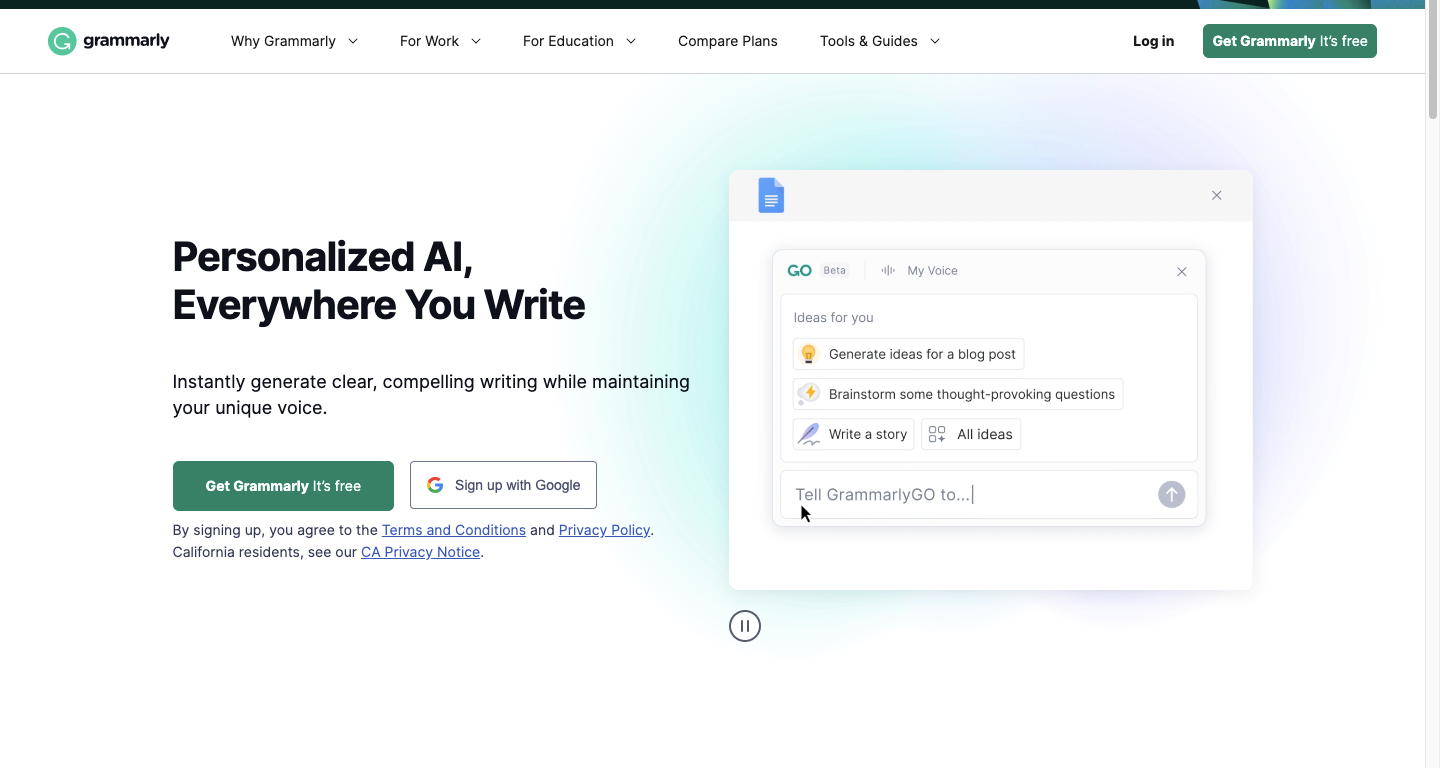The width and height of the screenshot is (1440, 768).
Task: Expand the Tools & Guides menu
Action: coord(880,41)
